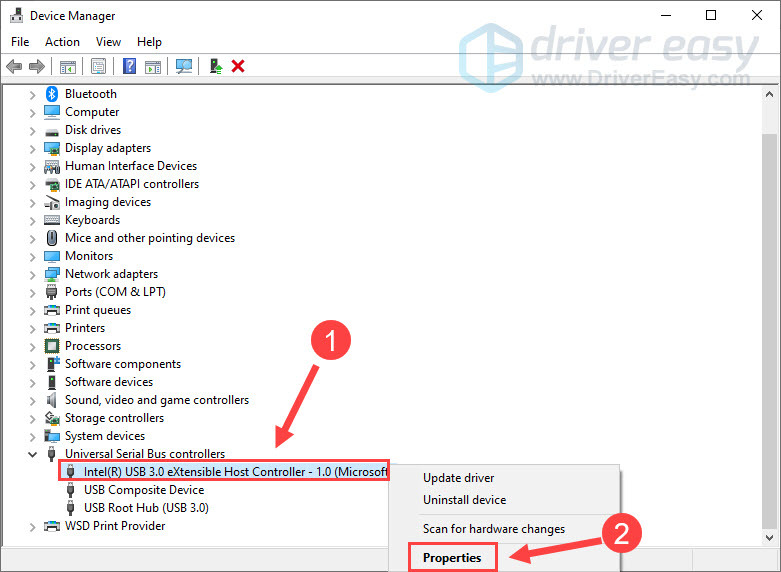The height and width of the screenshot is (572, 781).
Task: Expand the Network adapters category
Action: coord(32,274)
